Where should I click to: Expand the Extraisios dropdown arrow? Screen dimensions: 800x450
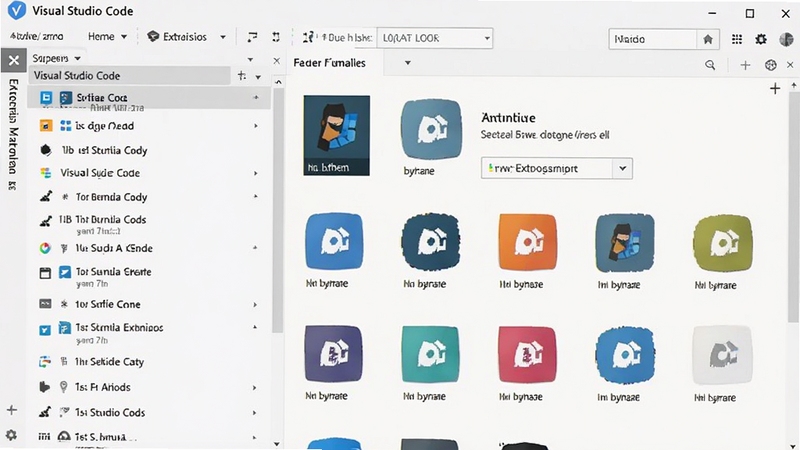click(x=222, y=37)
